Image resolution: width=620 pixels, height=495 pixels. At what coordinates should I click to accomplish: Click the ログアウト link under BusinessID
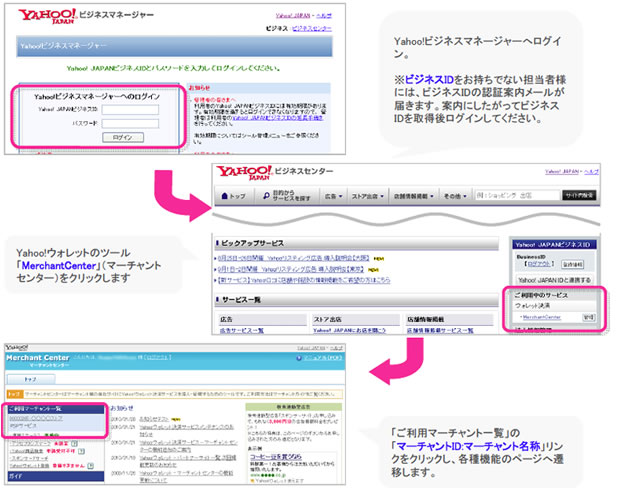pyautogui.click(x=539, y=264)
